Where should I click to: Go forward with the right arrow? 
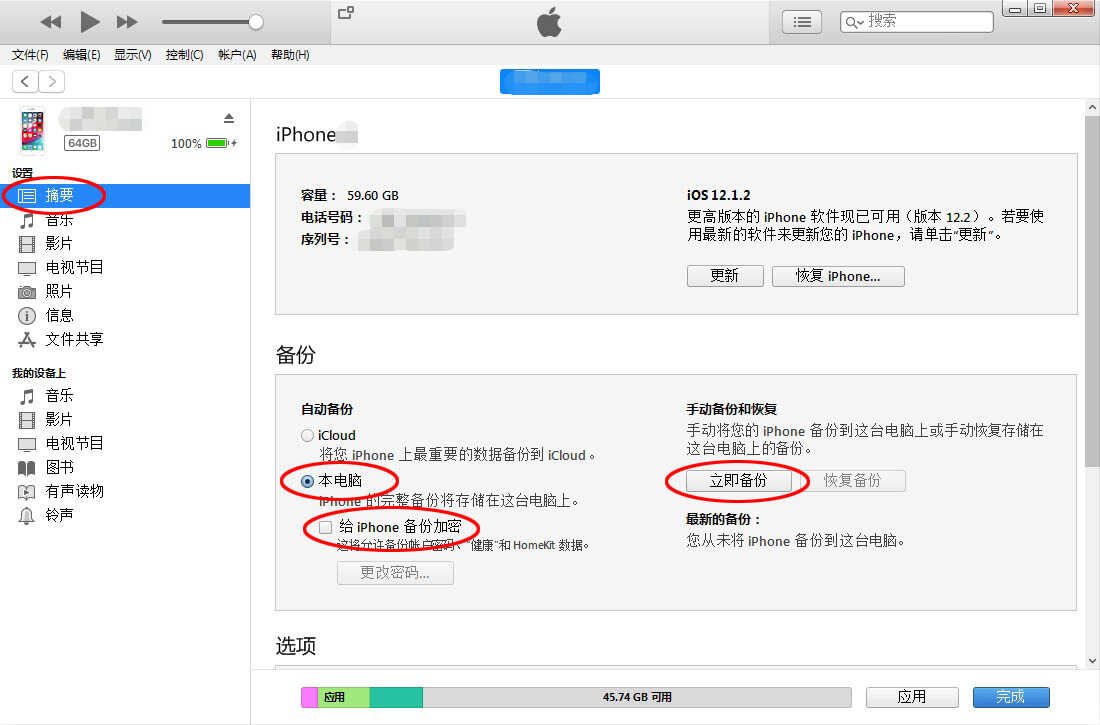[52, 81]
